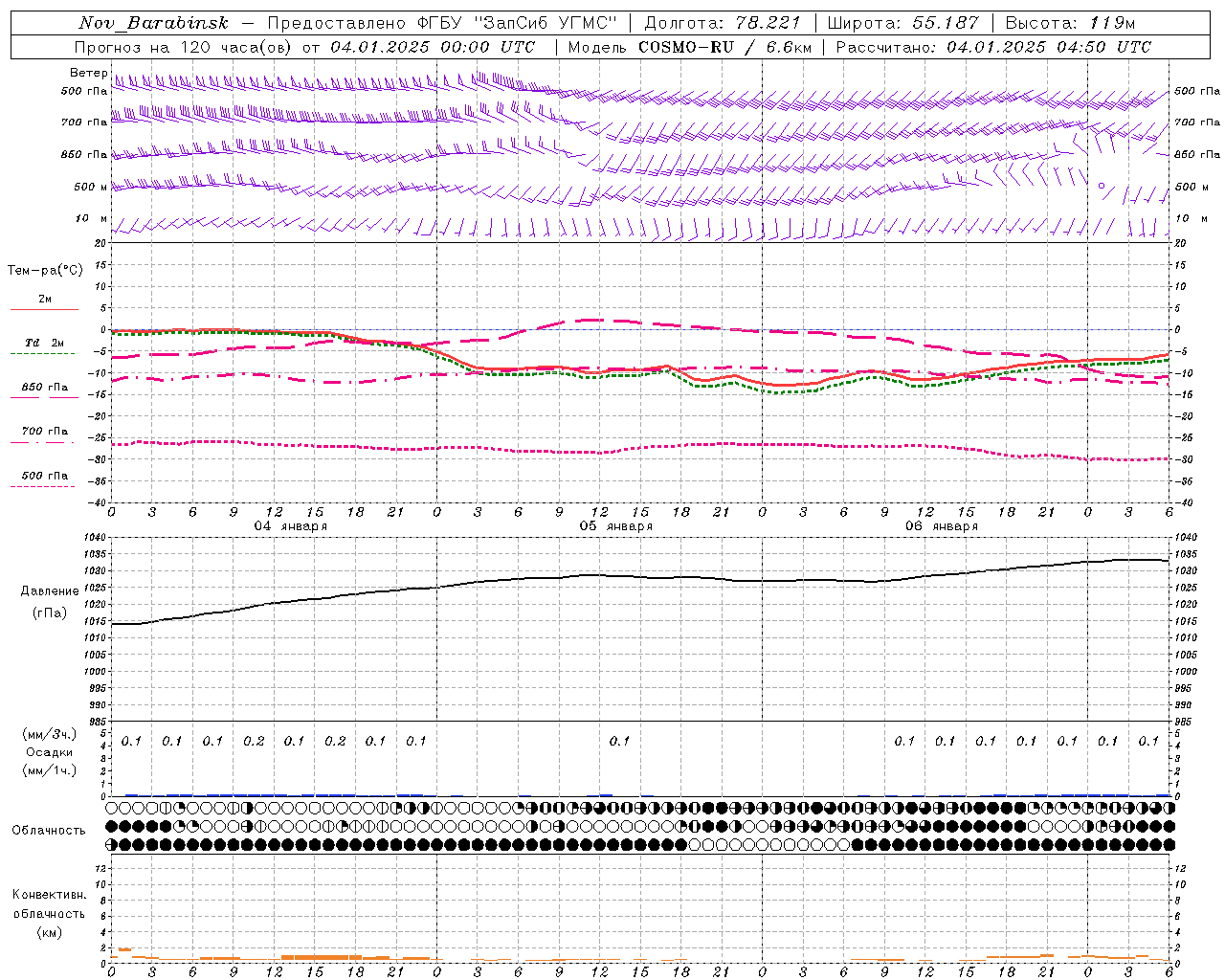The width and height of the screenshot is (1225, 980).
Task: Click the "700 гПа" temperature legend entry
Action: coord(44,431)
